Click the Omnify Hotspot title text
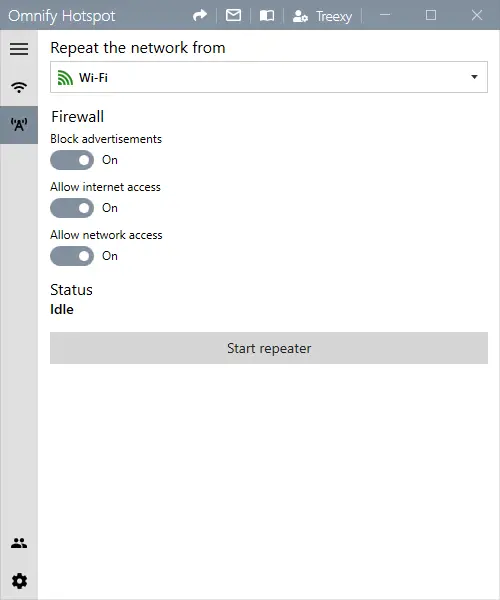Viewport: 500px width, 600px height. pos(62,16)
